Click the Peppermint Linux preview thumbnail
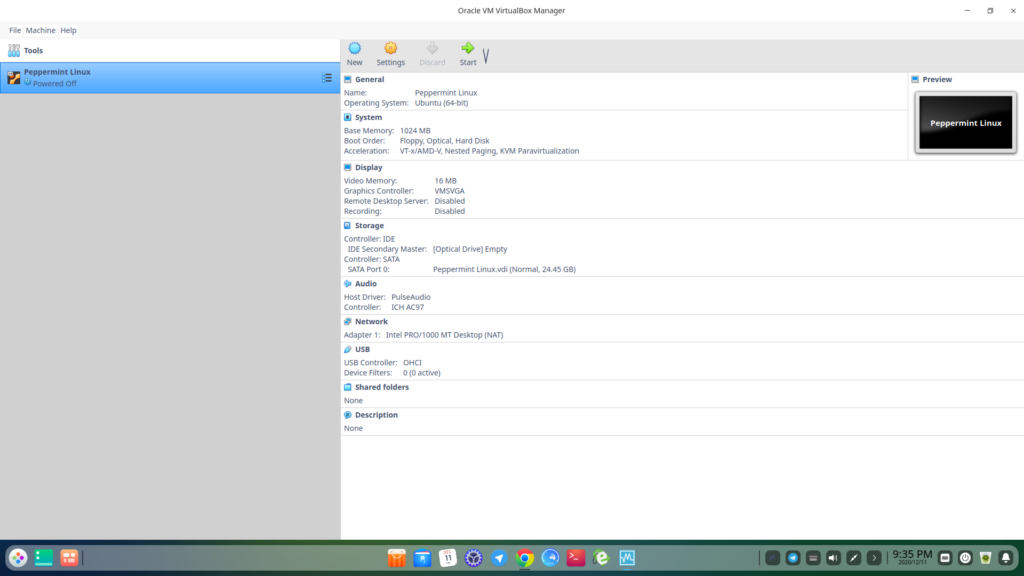 point(965,122)
